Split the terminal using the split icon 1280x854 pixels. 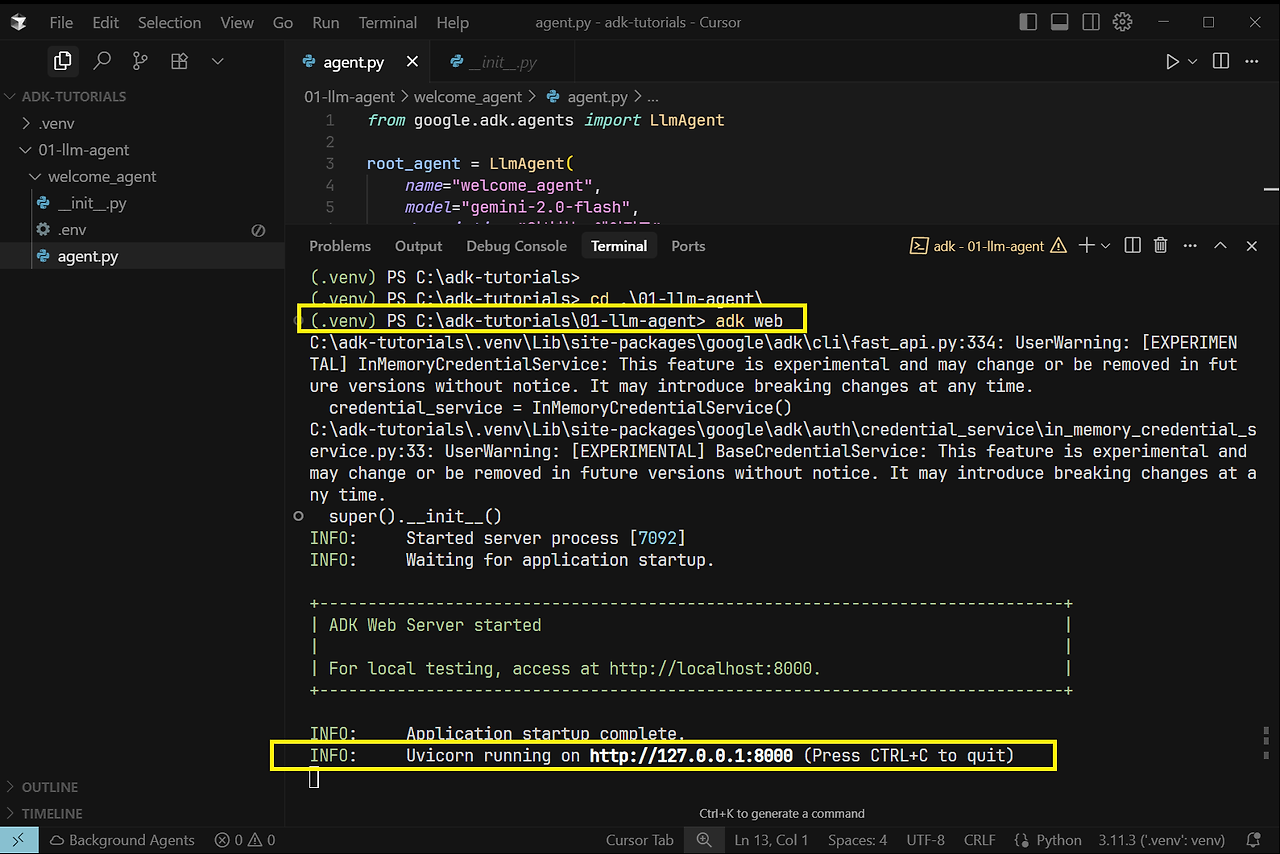(1132, 246)
